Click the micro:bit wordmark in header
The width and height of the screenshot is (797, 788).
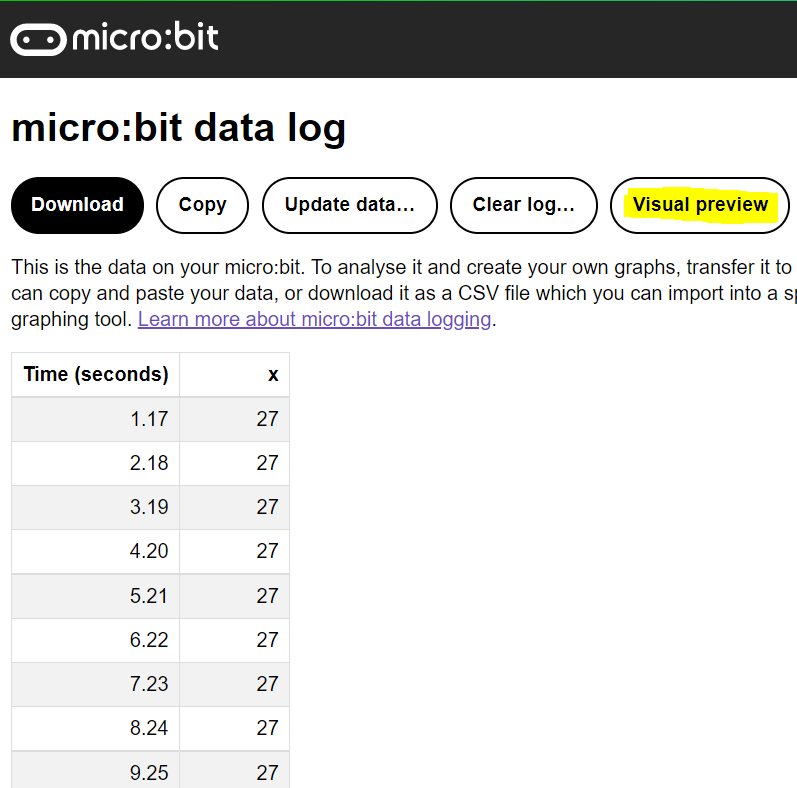click(145, 37)
